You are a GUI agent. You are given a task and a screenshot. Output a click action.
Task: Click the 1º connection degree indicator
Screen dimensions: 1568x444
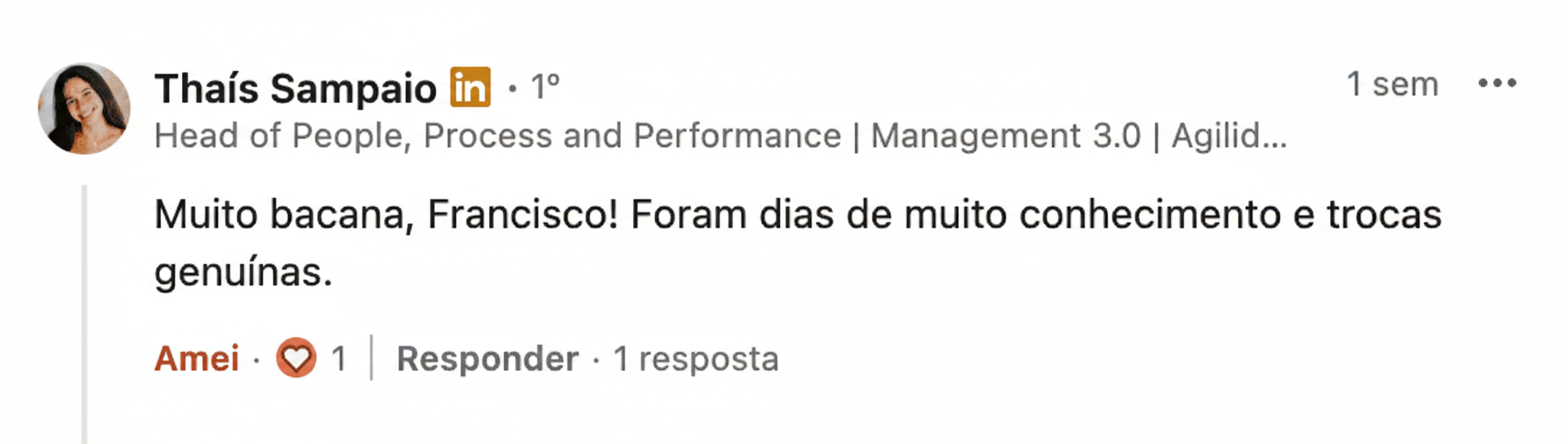coord(545,87)
